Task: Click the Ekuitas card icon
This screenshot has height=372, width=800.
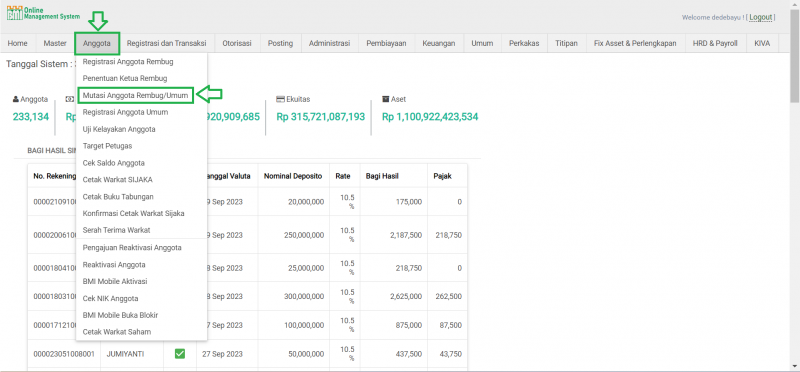Action: [280, 100]
